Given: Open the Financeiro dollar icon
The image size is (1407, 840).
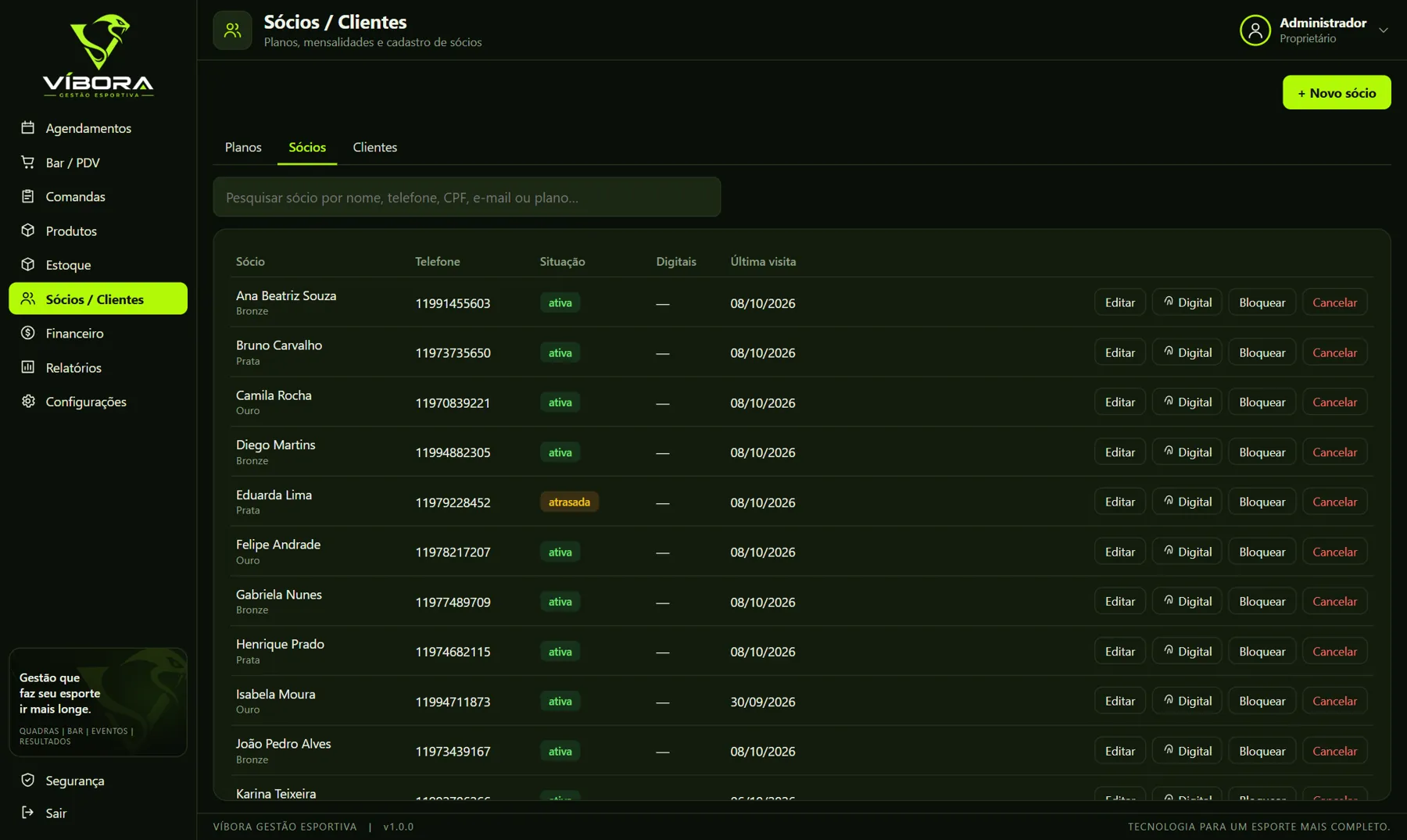Looking at the screenshot, I should click(x=28, y=333).
